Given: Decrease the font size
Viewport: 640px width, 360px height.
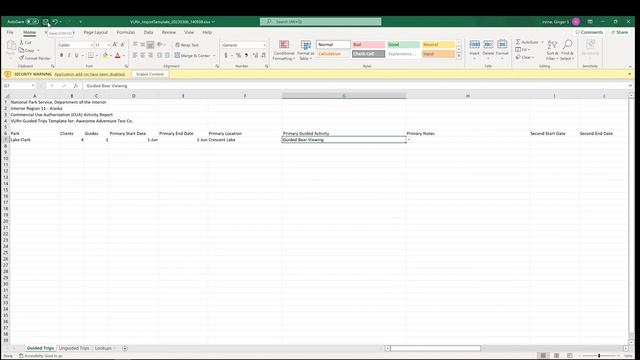Looking at the screenshot, I should tap(122, 44).
